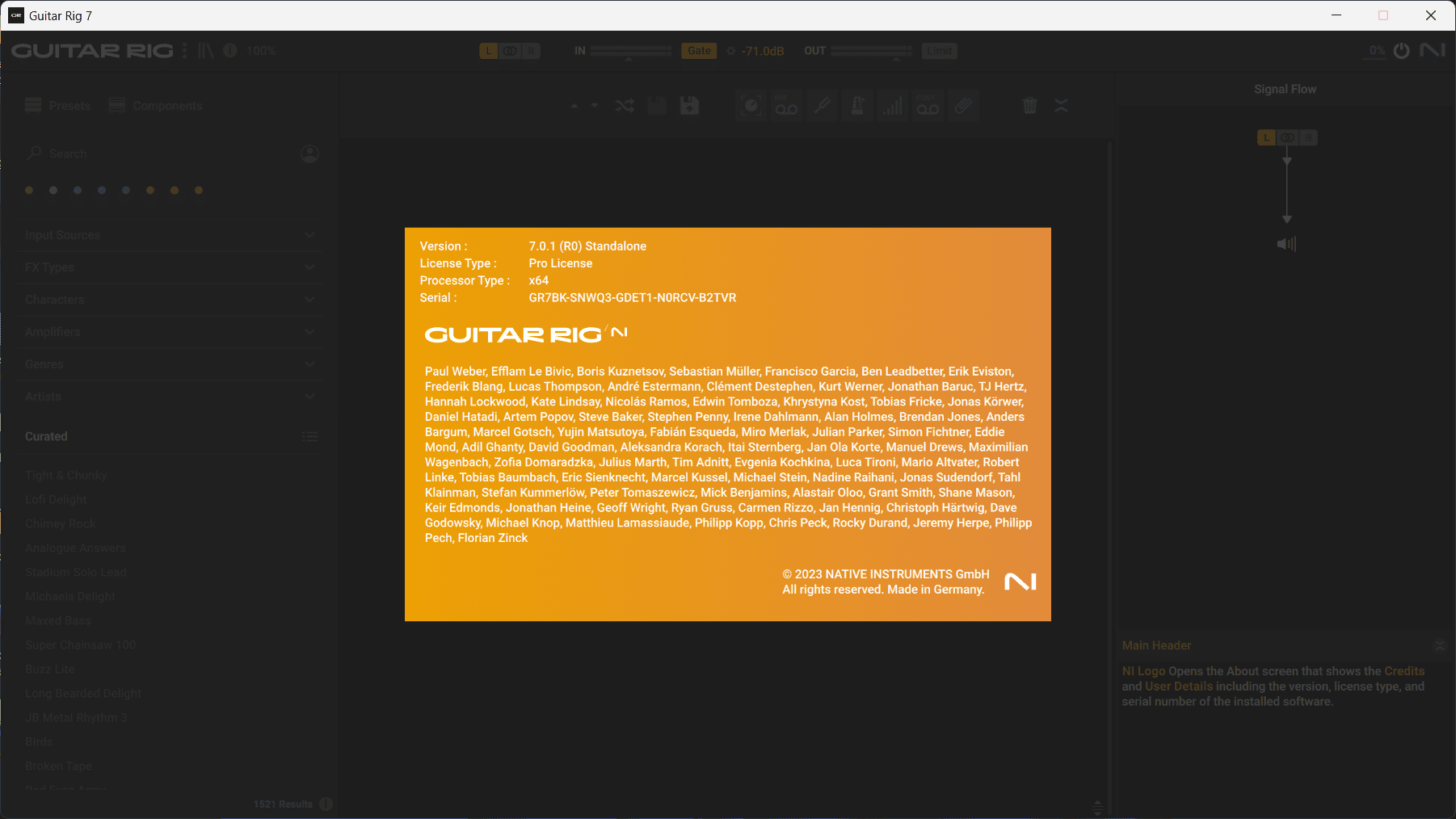1456x819 pixels.
Task: Select the Lofi Delight preset
Action: tap(56, 500)
